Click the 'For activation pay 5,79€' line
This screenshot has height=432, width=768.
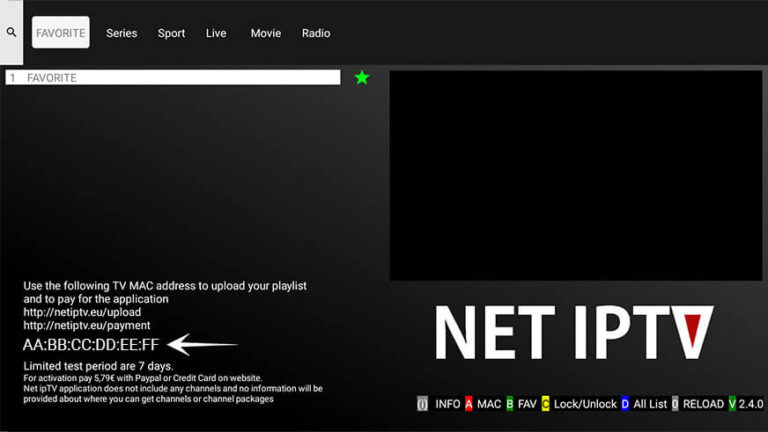(143, 378)
